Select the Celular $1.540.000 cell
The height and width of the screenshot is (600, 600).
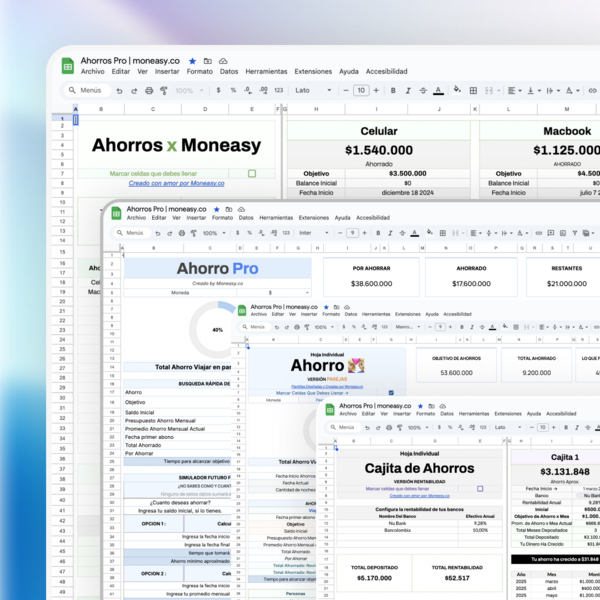(379, 150)
